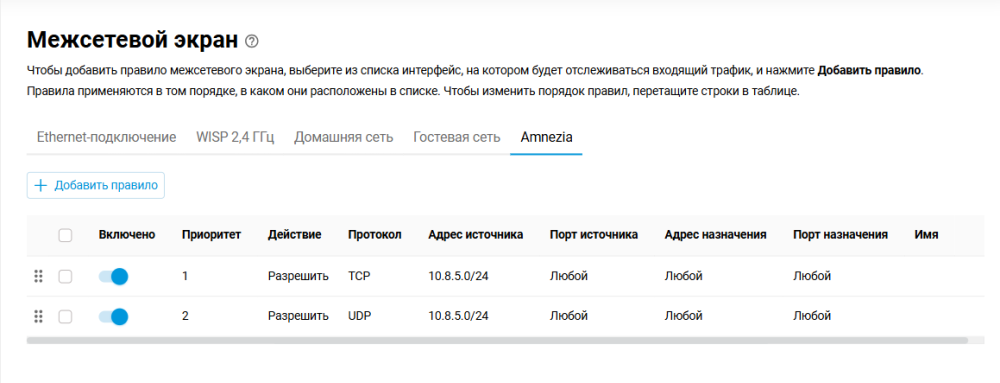1000x383 pixels.
Task: Open the help icon beside Межсетевой экран
Action: point(252,41)
